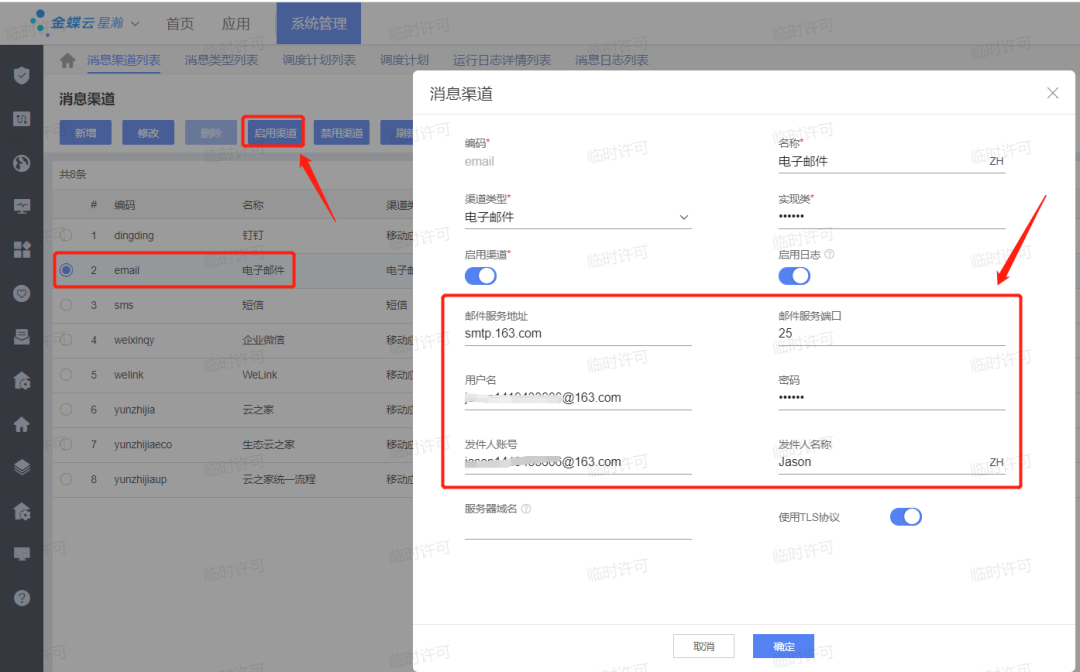Select radio button for yunzhijiaup row
Screen dimensions: 1080x672
(x=66, y=479)
